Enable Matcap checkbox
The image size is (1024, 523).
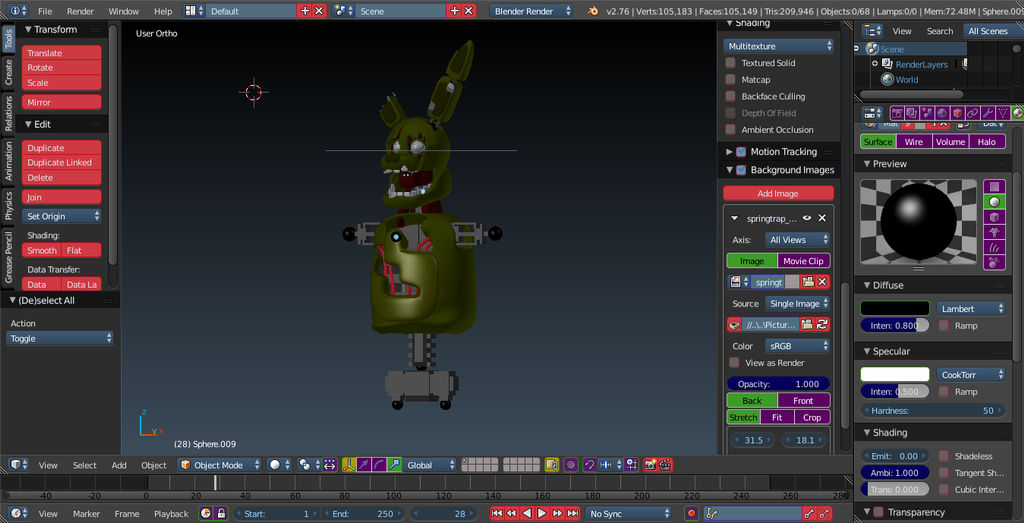[731, 79]
